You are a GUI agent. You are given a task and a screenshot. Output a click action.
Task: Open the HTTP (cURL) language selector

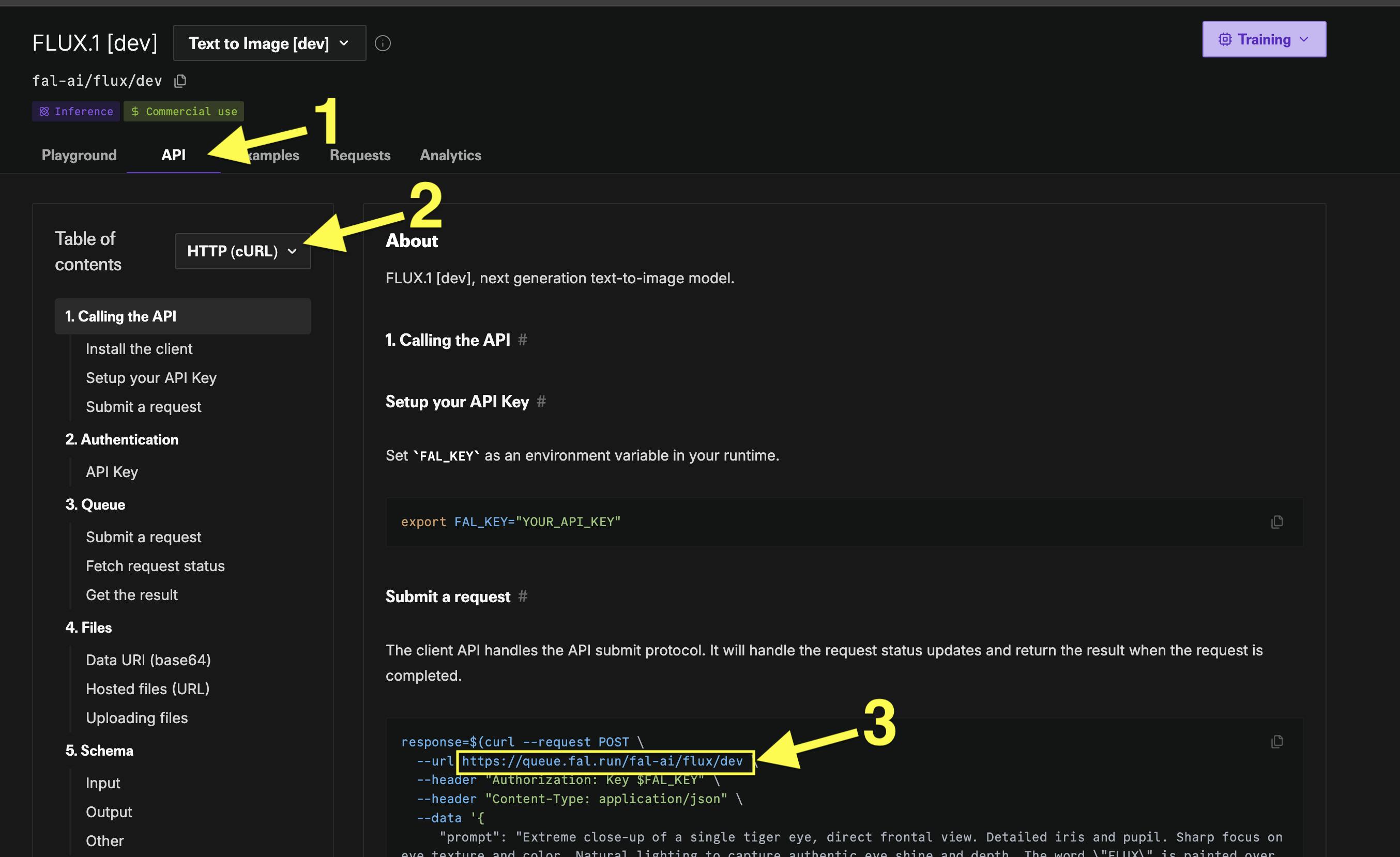point(242,251)
